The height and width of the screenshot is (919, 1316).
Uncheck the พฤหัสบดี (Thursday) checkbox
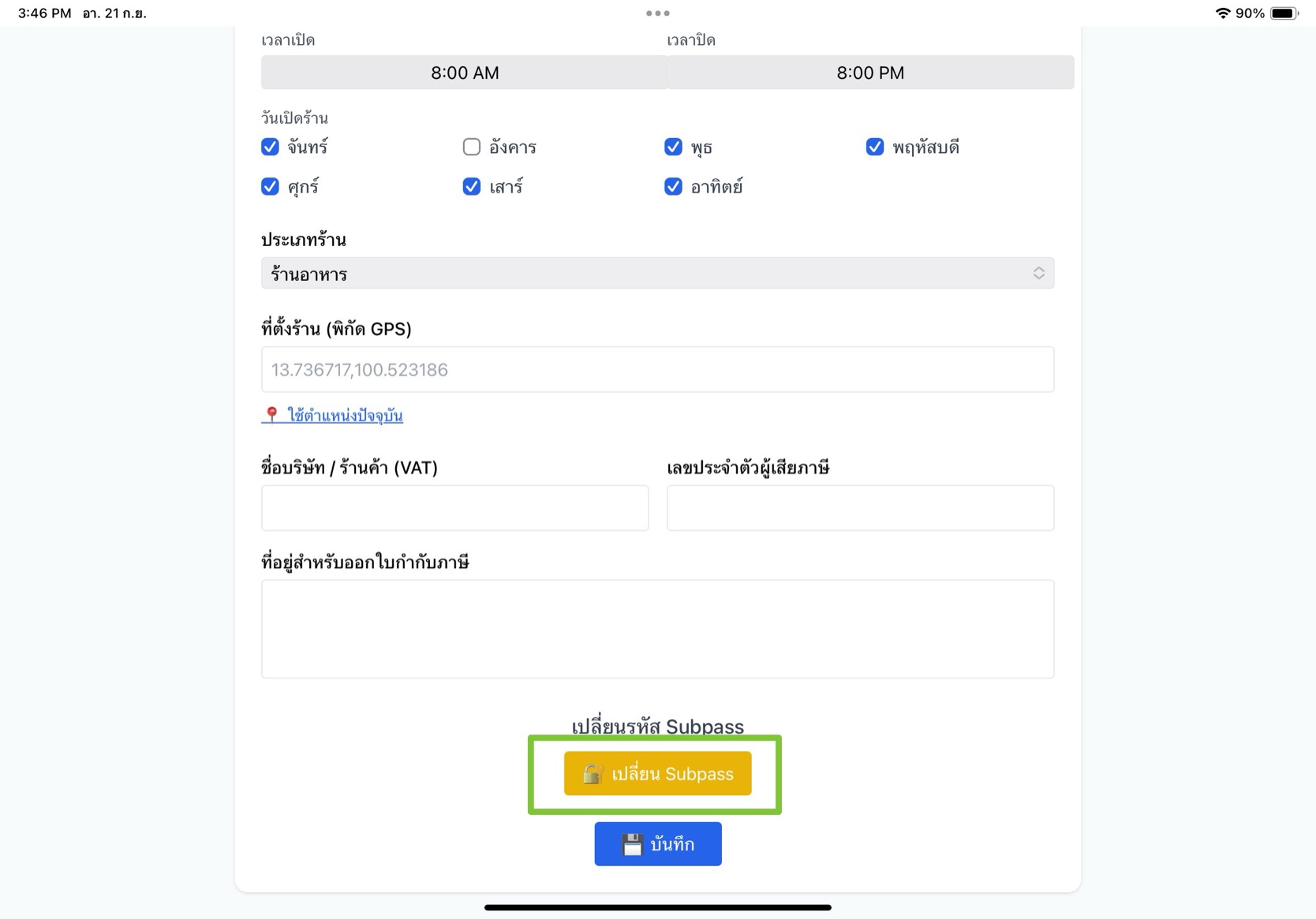(875, 147)
